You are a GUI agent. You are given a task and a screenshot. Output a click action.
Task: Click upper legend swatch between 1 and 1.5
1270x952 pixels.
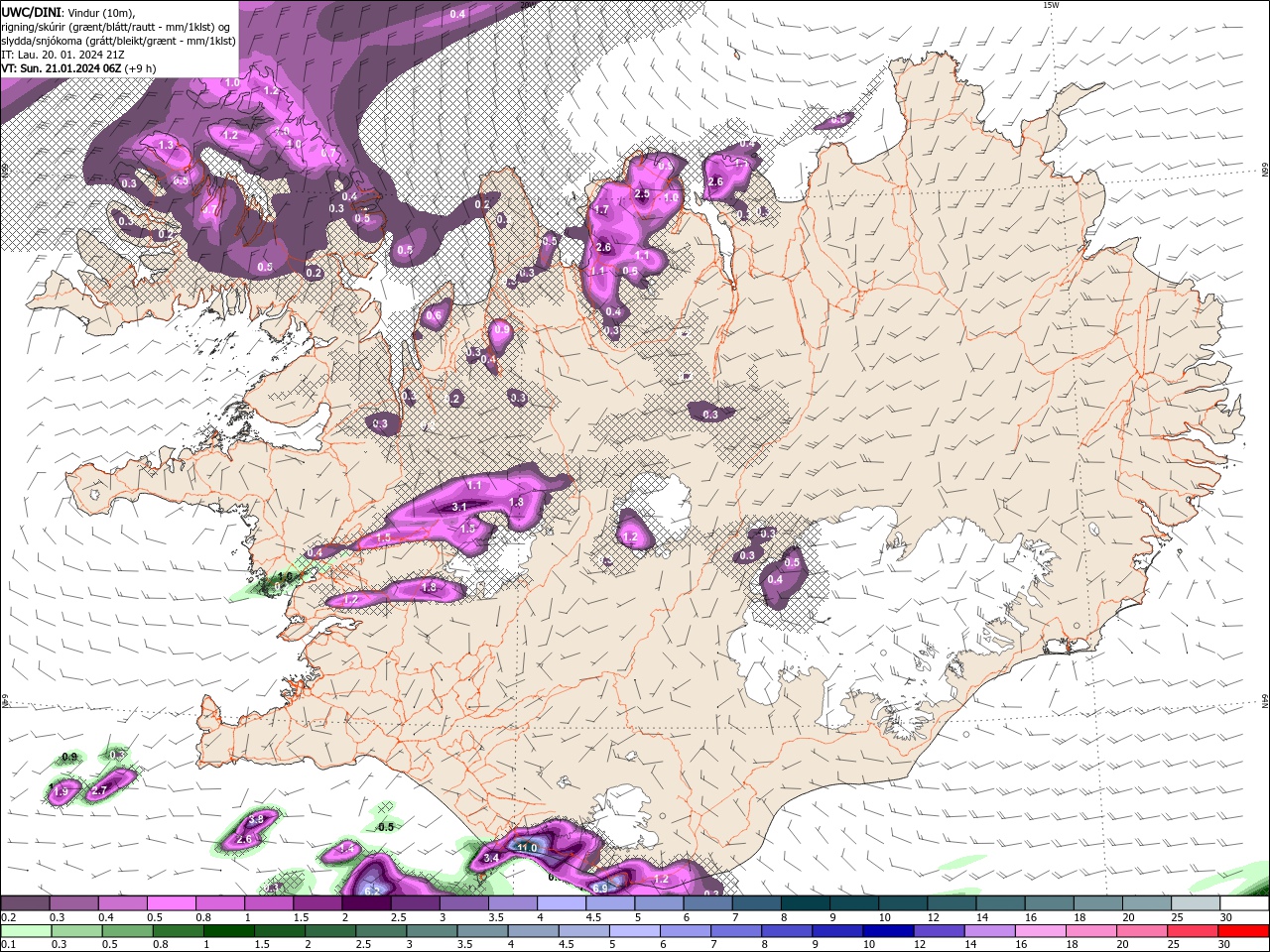pos(269,903)
